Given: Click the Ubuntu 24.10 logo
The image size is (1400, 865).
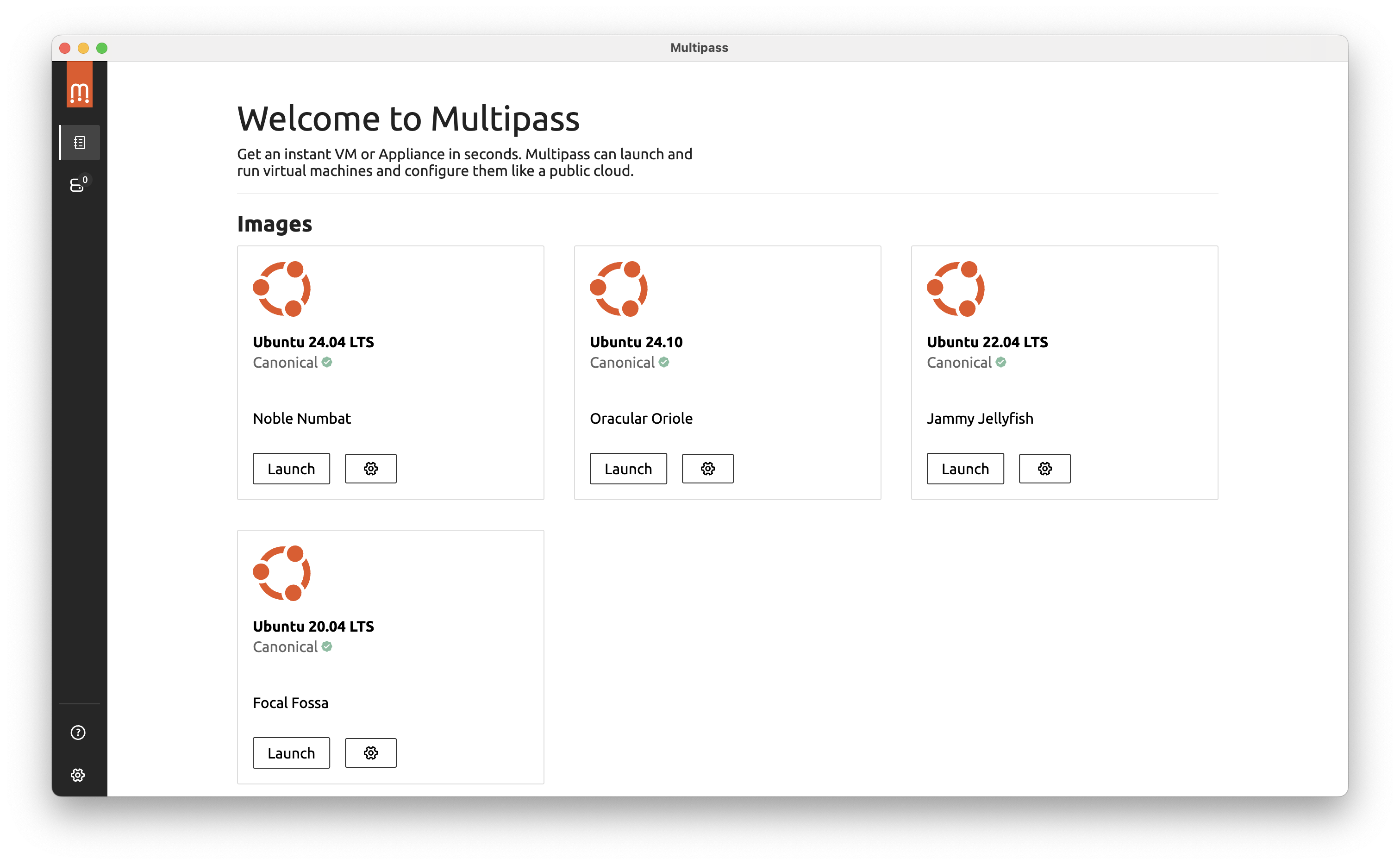Looking at the screenshot, I should (x=619, y=289).
